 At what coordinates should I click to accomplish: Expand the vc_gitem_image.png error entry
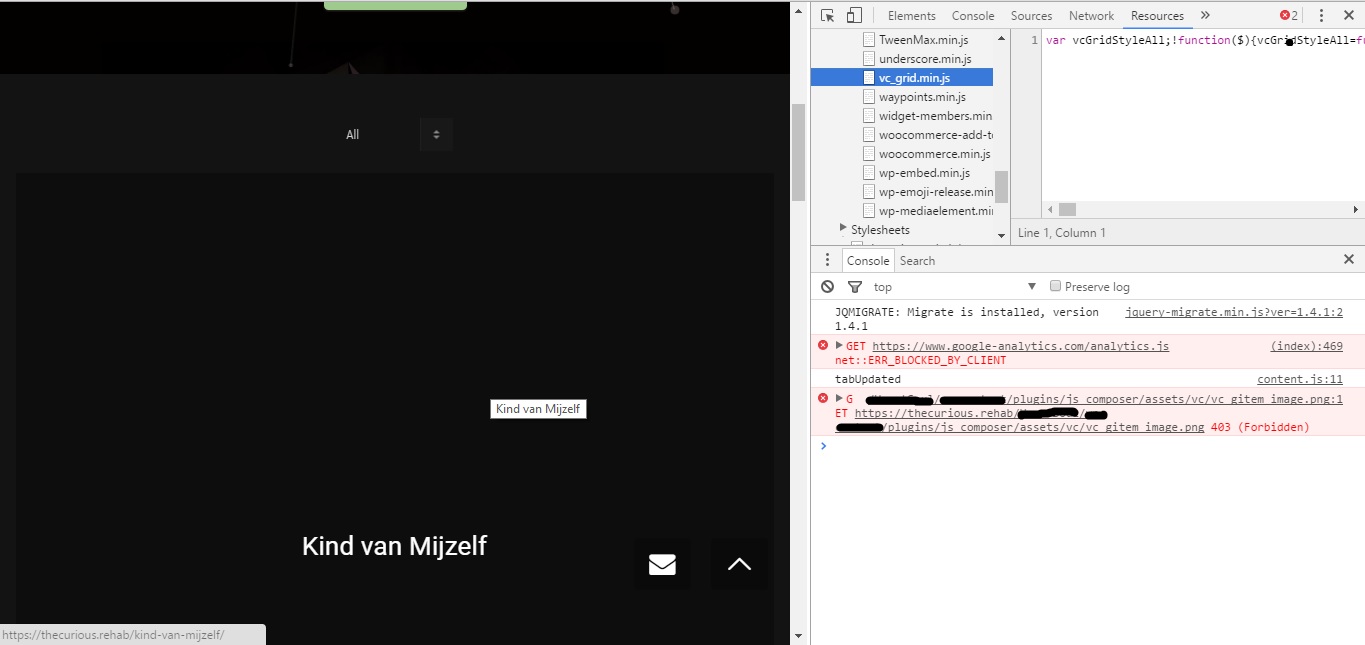(840, 398)
